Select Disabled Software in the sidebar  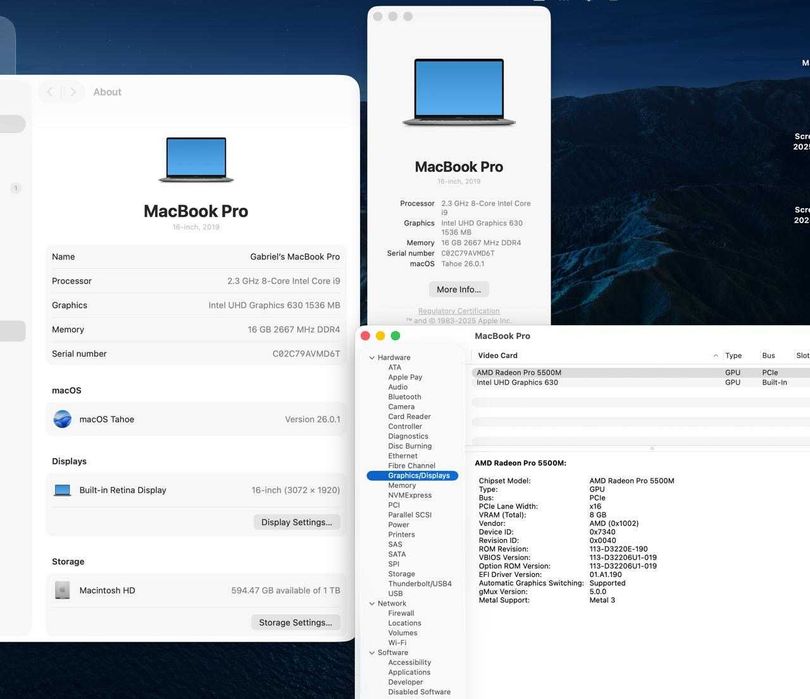pos(419,692)
